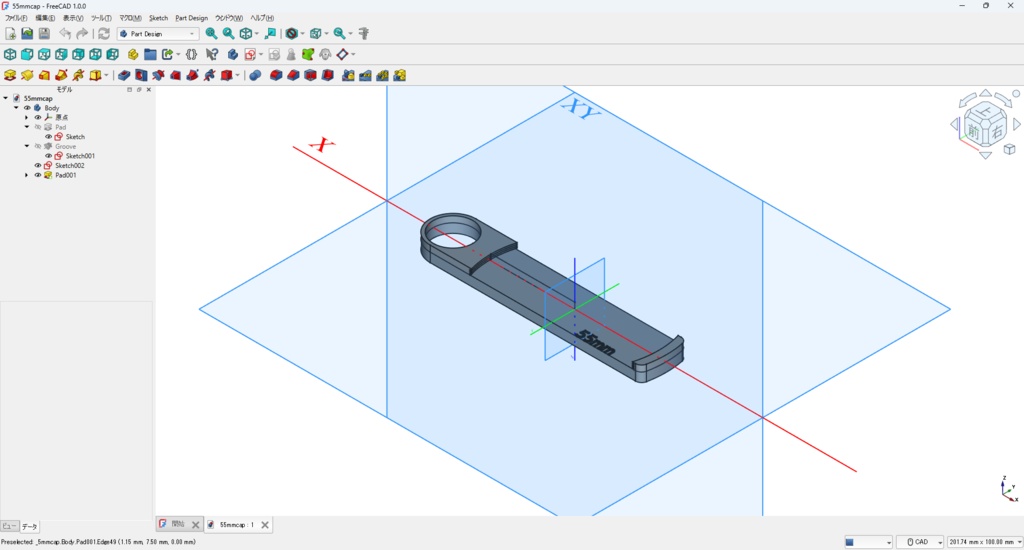The height and width of the screenshot is (550, 1024).
Task: Open the 編集(E) menu
Action: pos(45,18)
